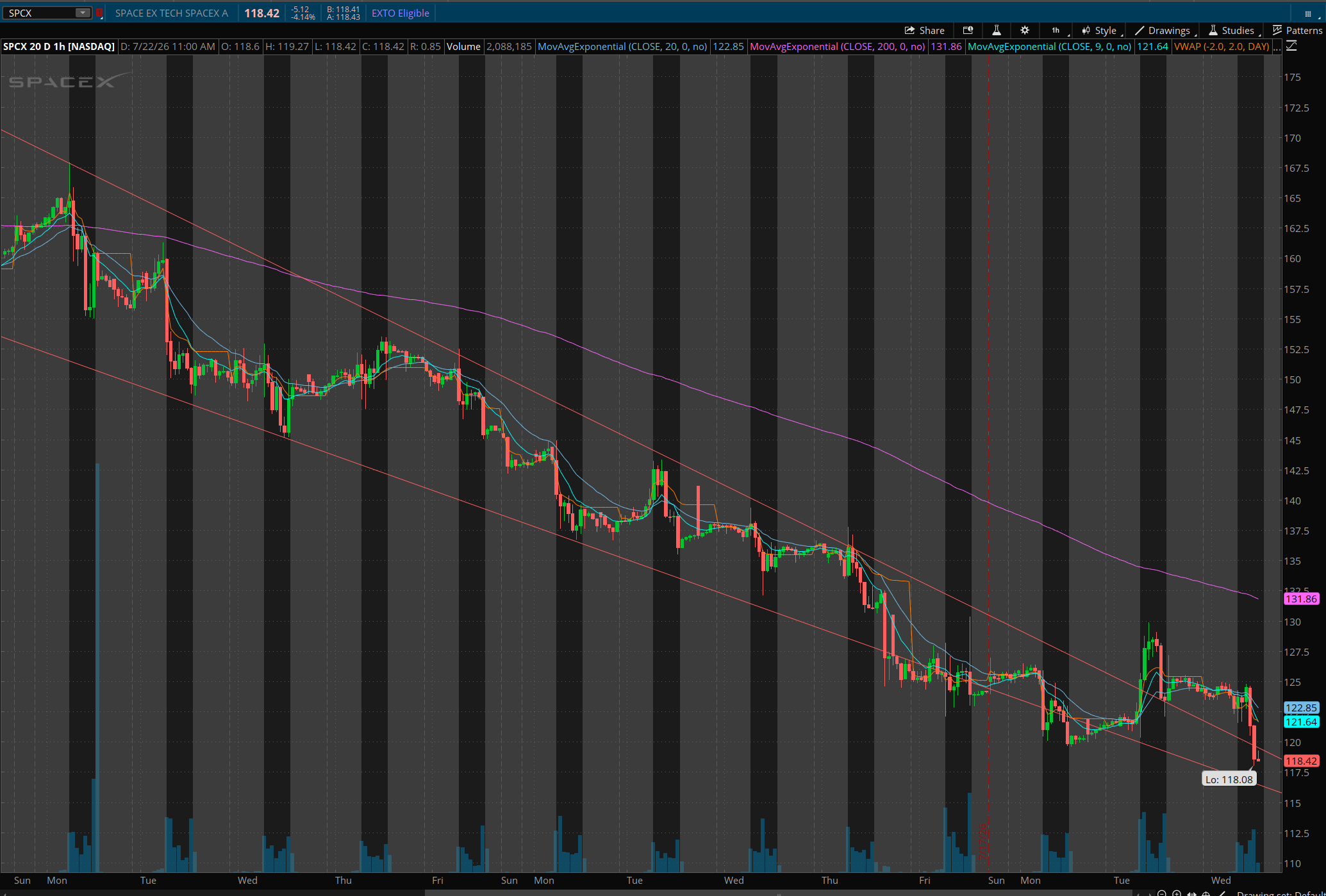Click the SPACE EX TECH SPACEX A description
This screenshot has width=1326, height=896.
pos(171,13)
